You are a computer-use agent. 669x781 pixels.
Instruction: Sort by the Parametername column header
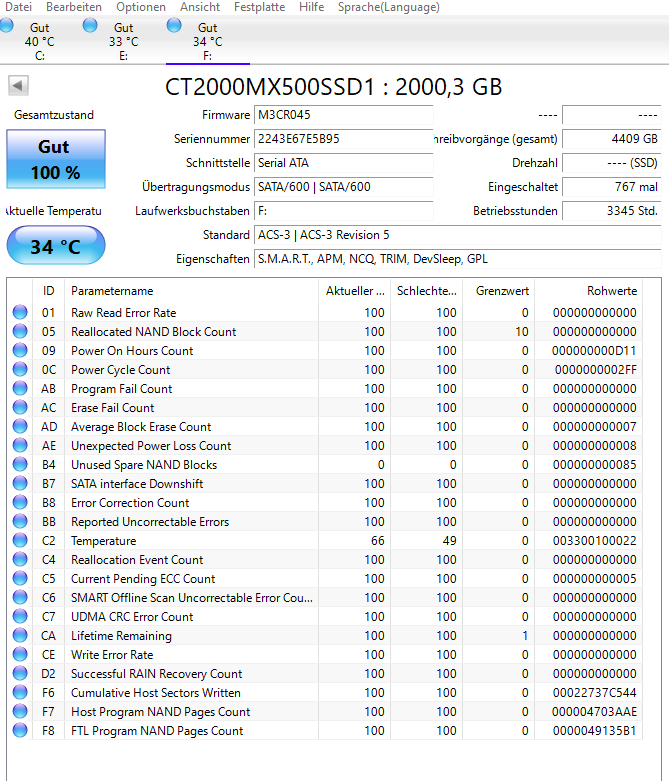(191, 291)
